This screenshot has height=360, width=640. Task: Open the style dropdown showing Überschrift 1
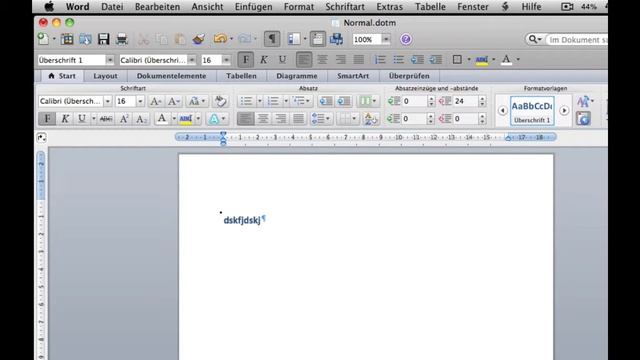[110, 60]
